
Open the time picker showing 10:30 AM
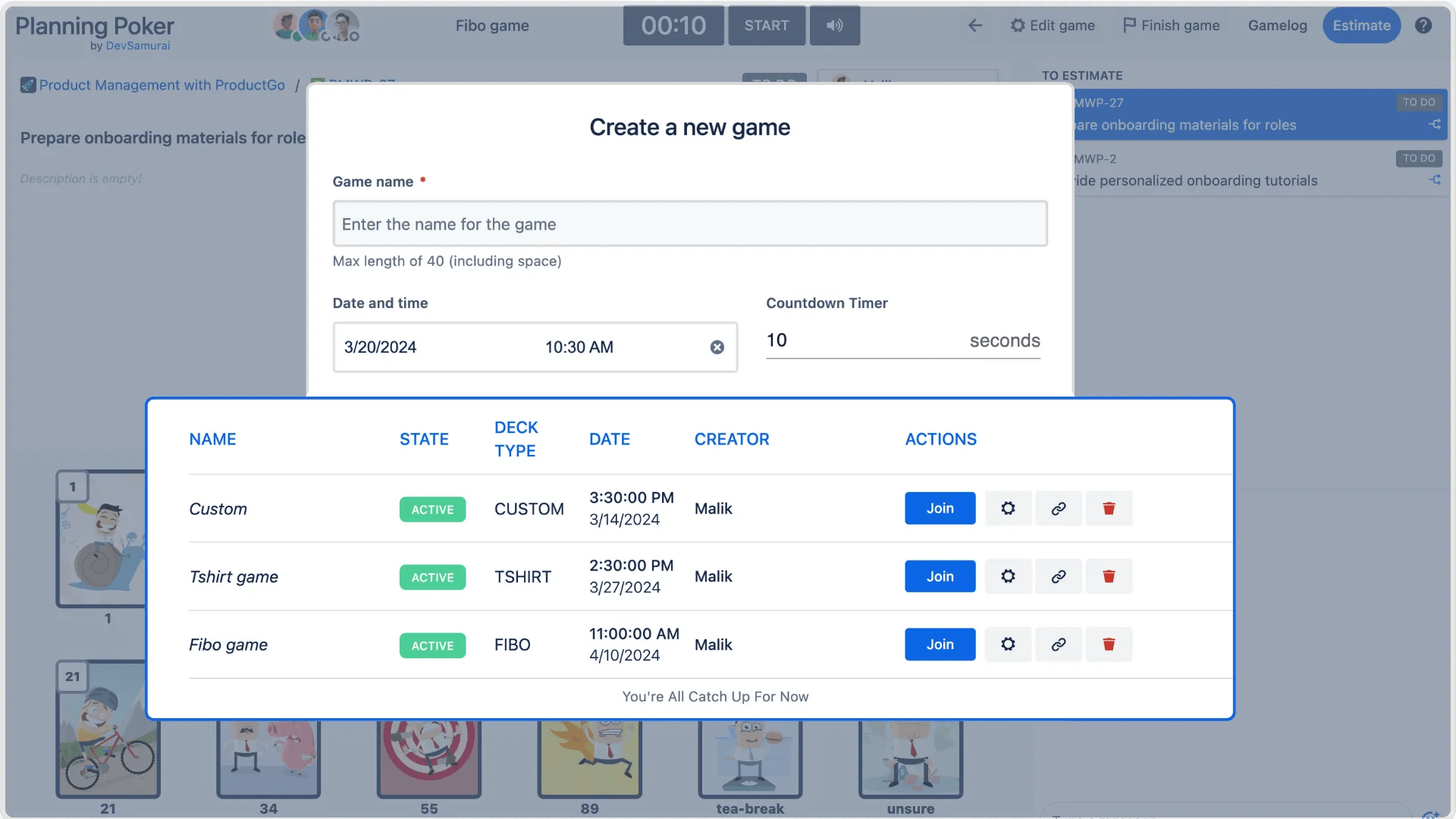(579, 347)
